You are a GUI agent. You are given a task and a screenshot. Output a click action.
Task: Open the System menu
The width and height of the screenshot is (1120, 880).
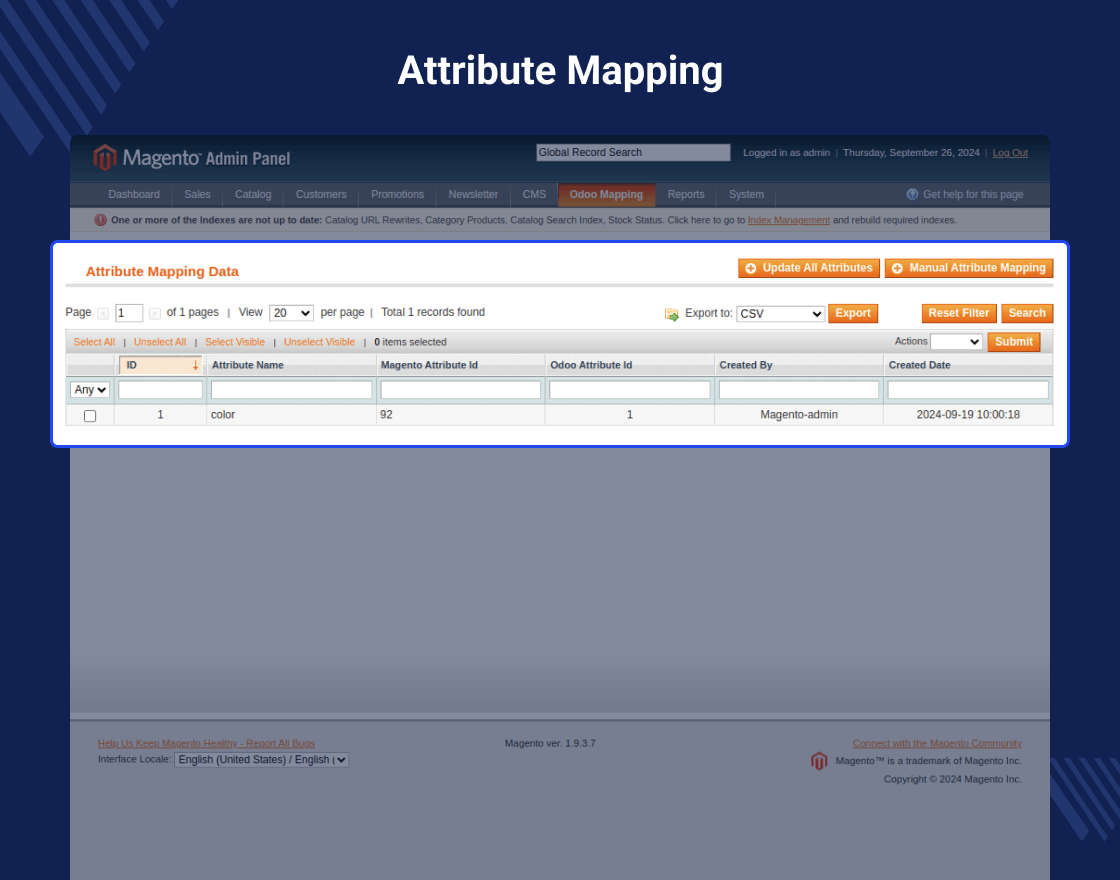(x=746, y=194)
